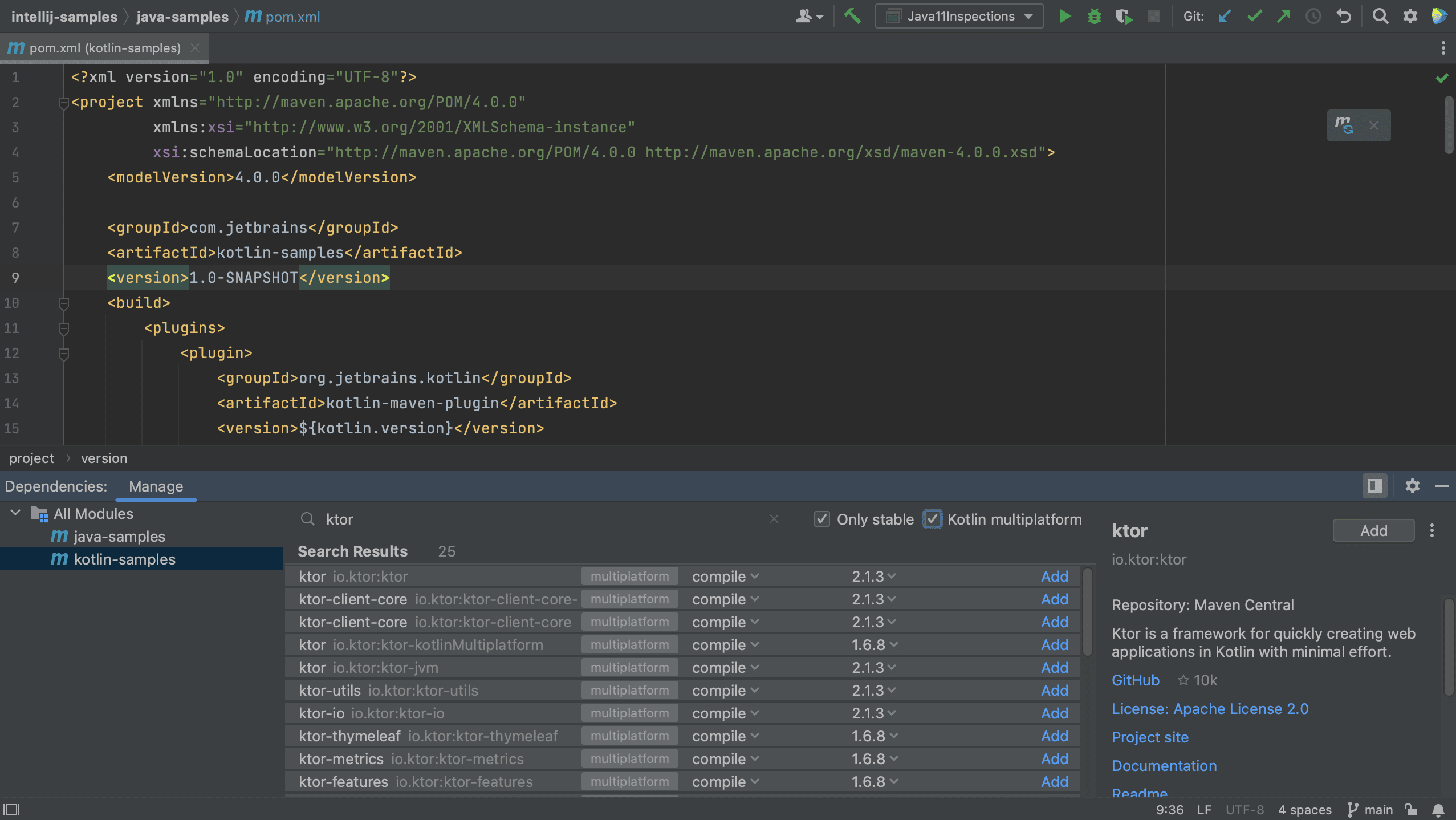Toggle read-only lock icon in status bar
1456x820 pixels.
click(x=1411, y=810)
